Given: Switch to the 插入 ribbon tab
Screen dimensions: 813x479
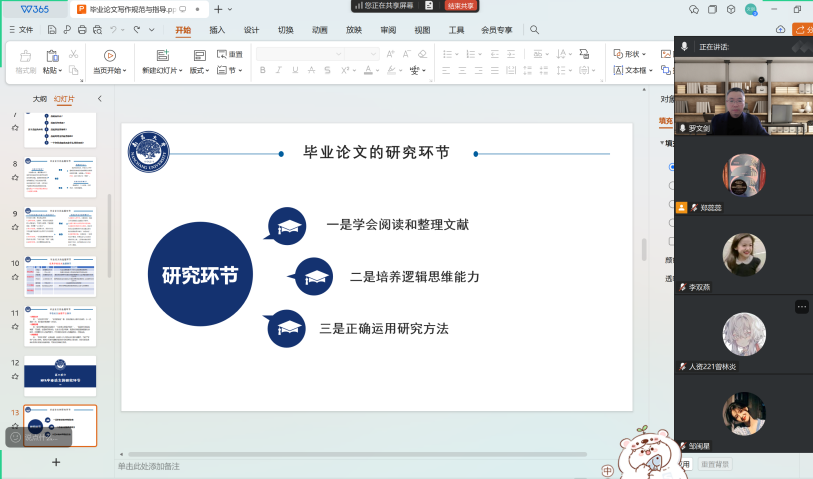Looking at the screenshot, I should point(217,30).
